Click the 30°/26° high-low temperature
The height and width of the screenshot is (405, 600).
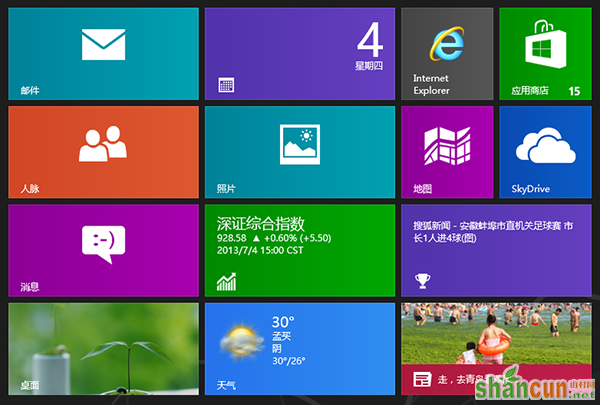pyautogui.click(x=289, y=361)
